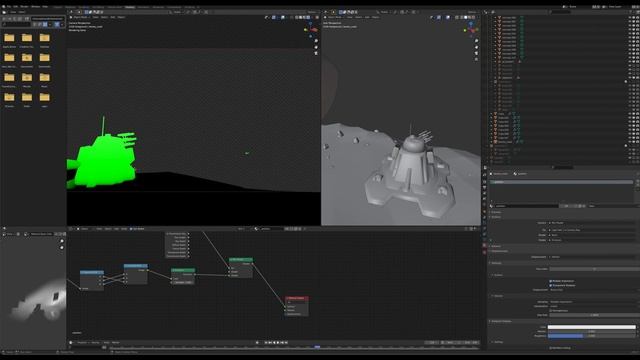
Task: Go back in the file browser
Action: (4, 18)
